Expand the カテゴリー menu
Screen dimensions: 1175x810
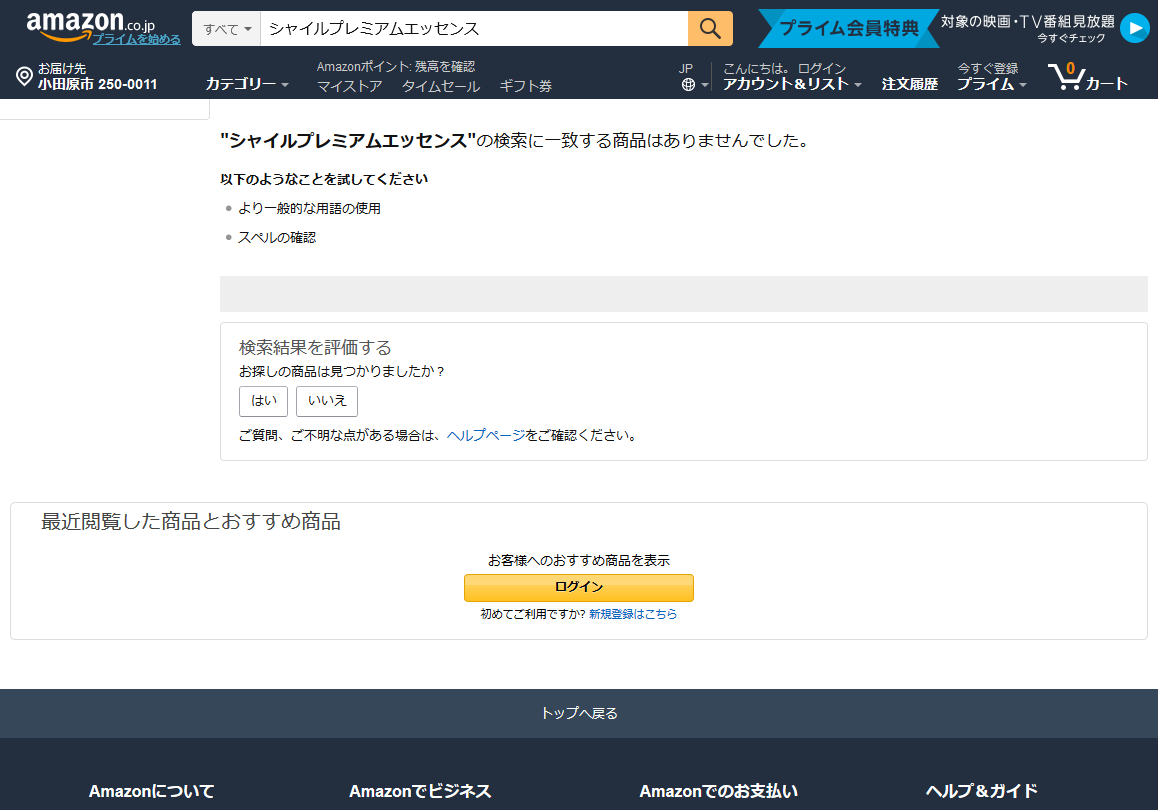[x=247, y=84]
